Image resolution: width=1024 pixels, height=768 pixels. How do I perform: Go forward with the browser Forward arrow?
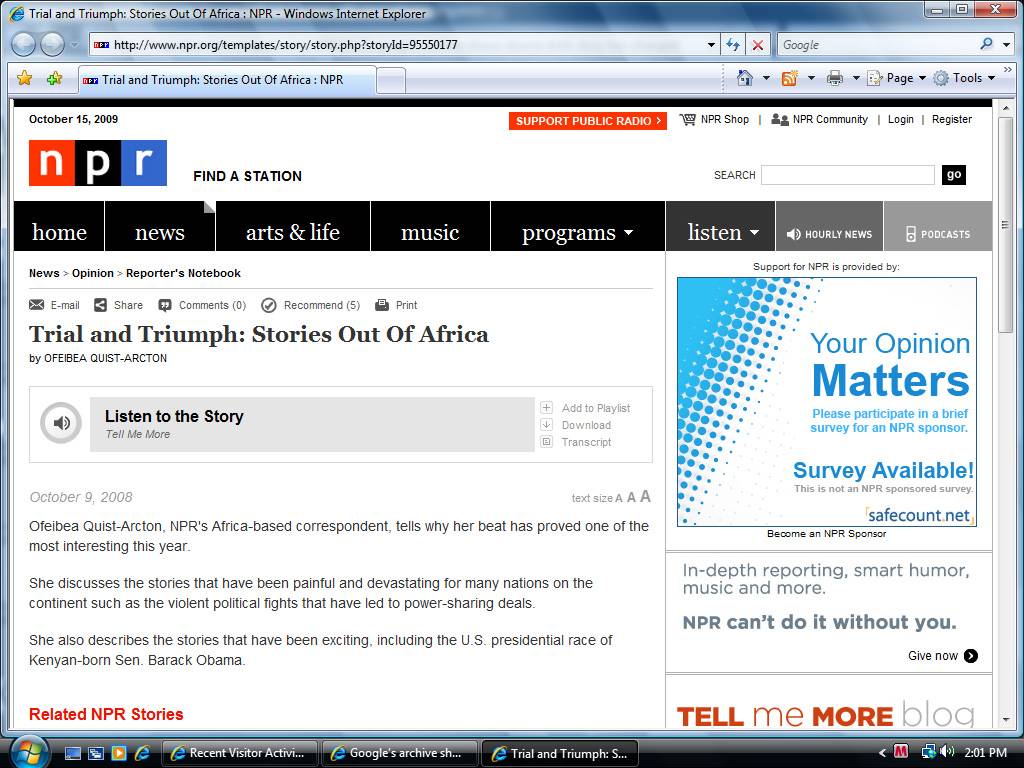tap(52, 44)
